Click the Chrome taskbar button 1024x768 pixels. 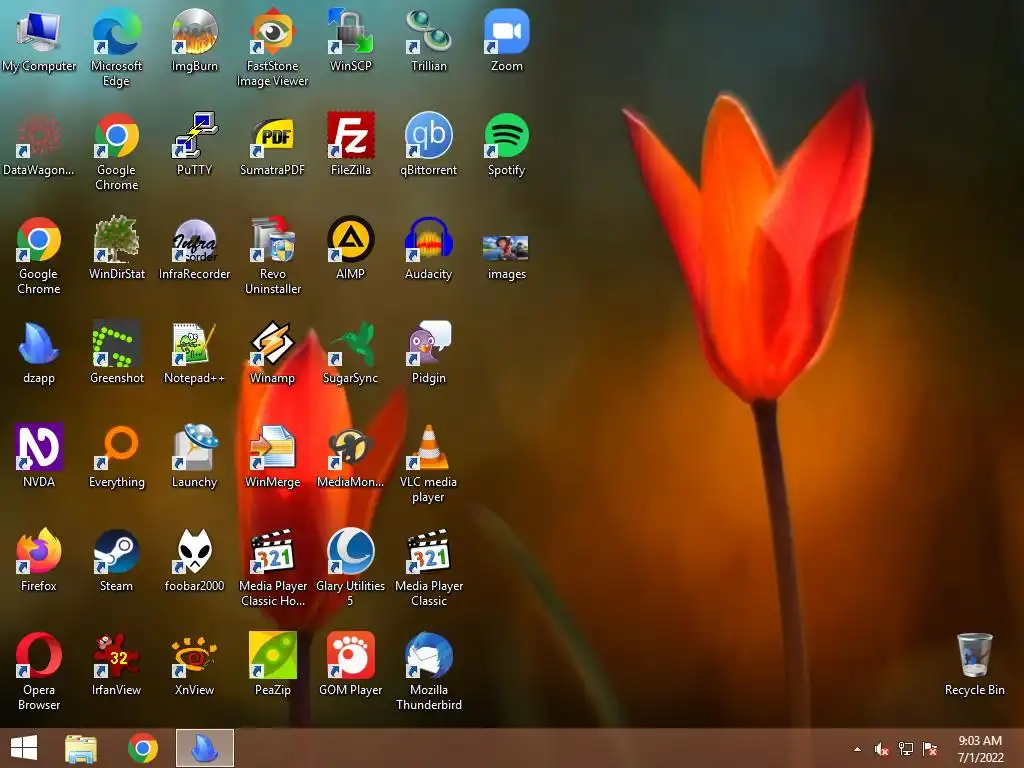(x=142, y=748)
